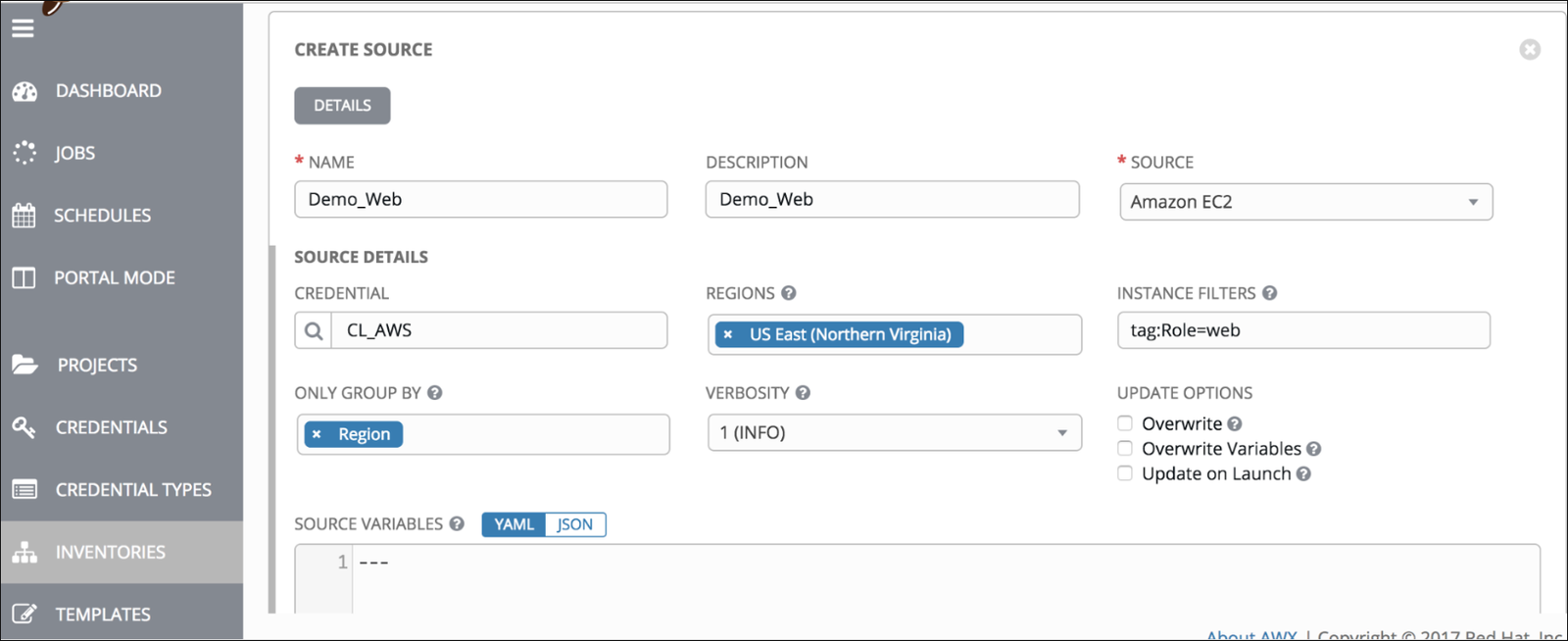Click the Dashboard gauge icon
Screen dimensions: 1568x641
coord(24,91)
